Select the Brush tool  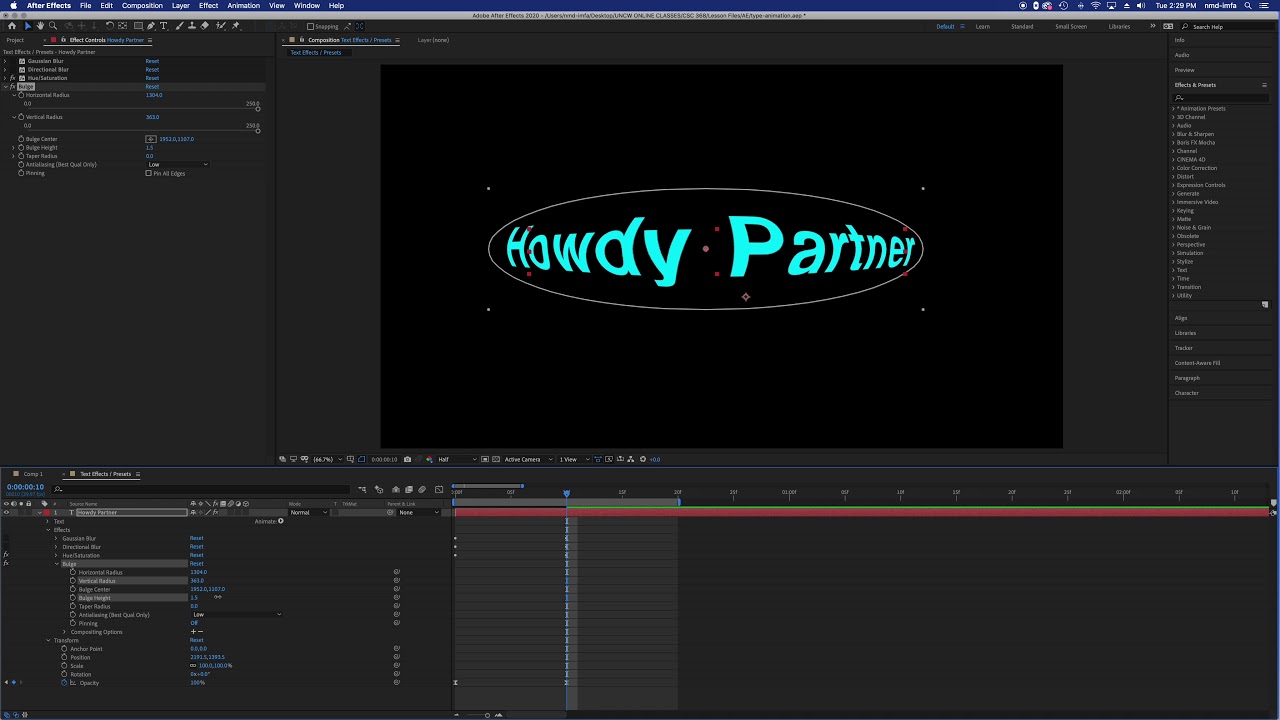(179, 26)
